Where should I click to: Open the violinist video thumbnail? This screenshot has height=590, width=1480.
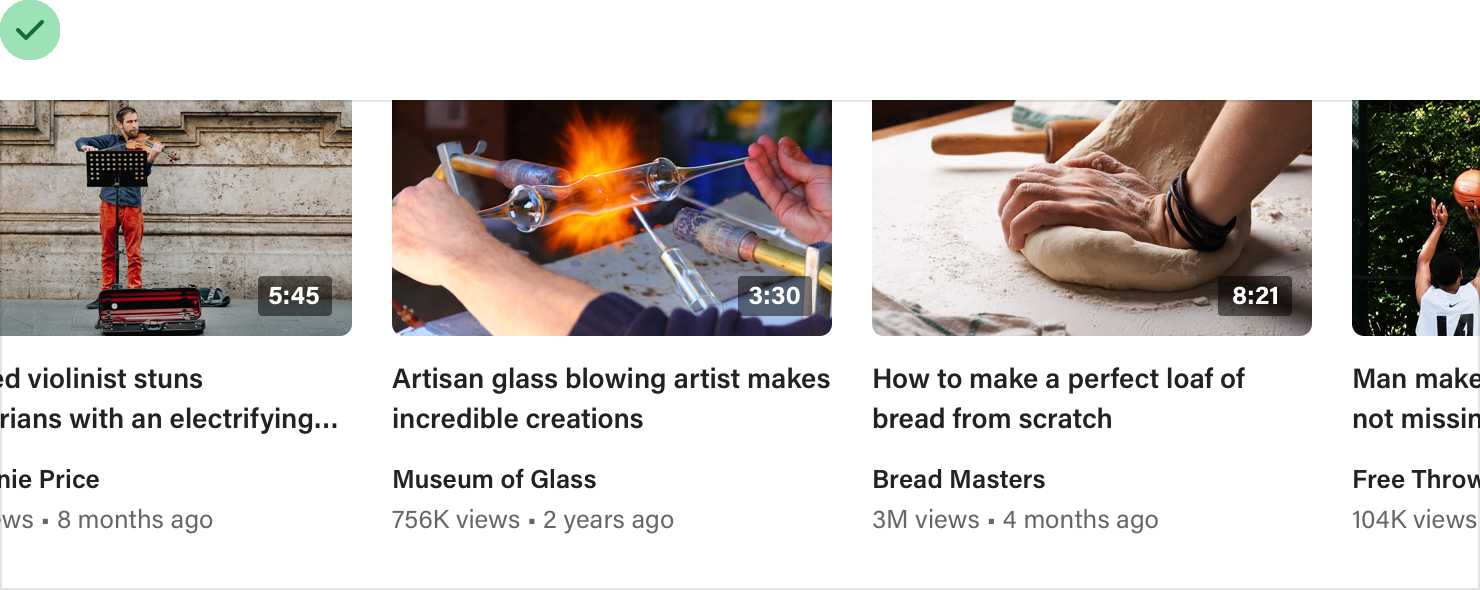[176, 218]
